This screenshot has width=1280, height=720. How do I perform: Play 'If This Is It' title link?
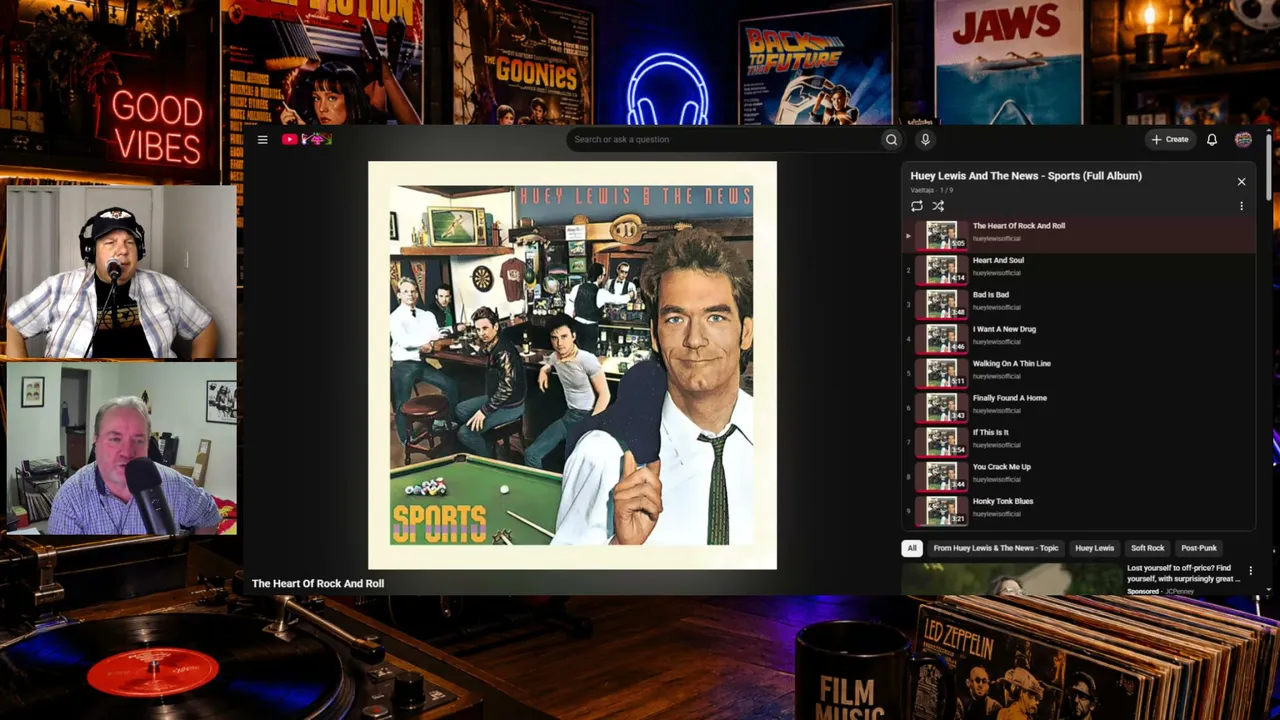click(991, 433)
